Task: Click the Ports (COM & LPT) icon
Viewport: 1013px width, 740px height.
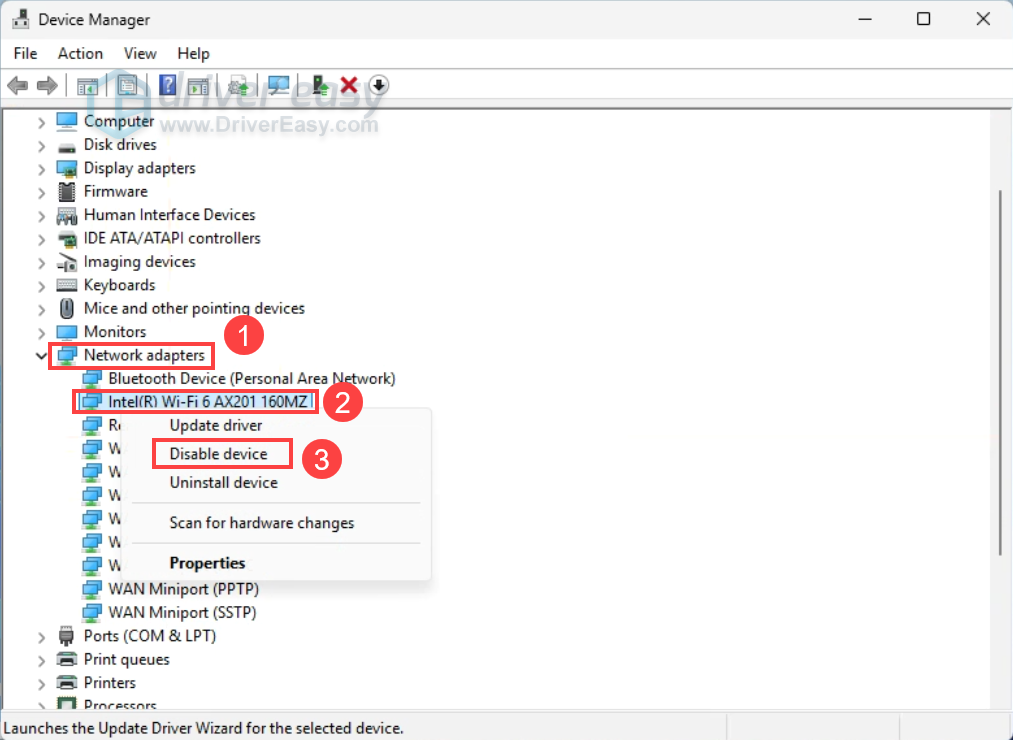Action: [66, 636]
